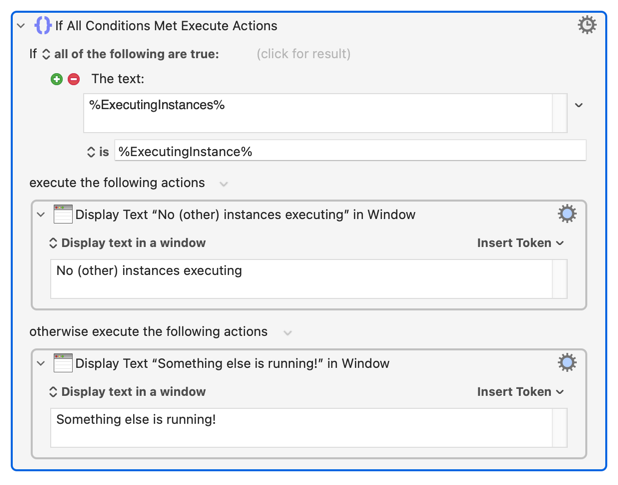Click the curly braces If action icon
Screen dimensions: 618x485
pyautogui.click(x=42, y=25)
